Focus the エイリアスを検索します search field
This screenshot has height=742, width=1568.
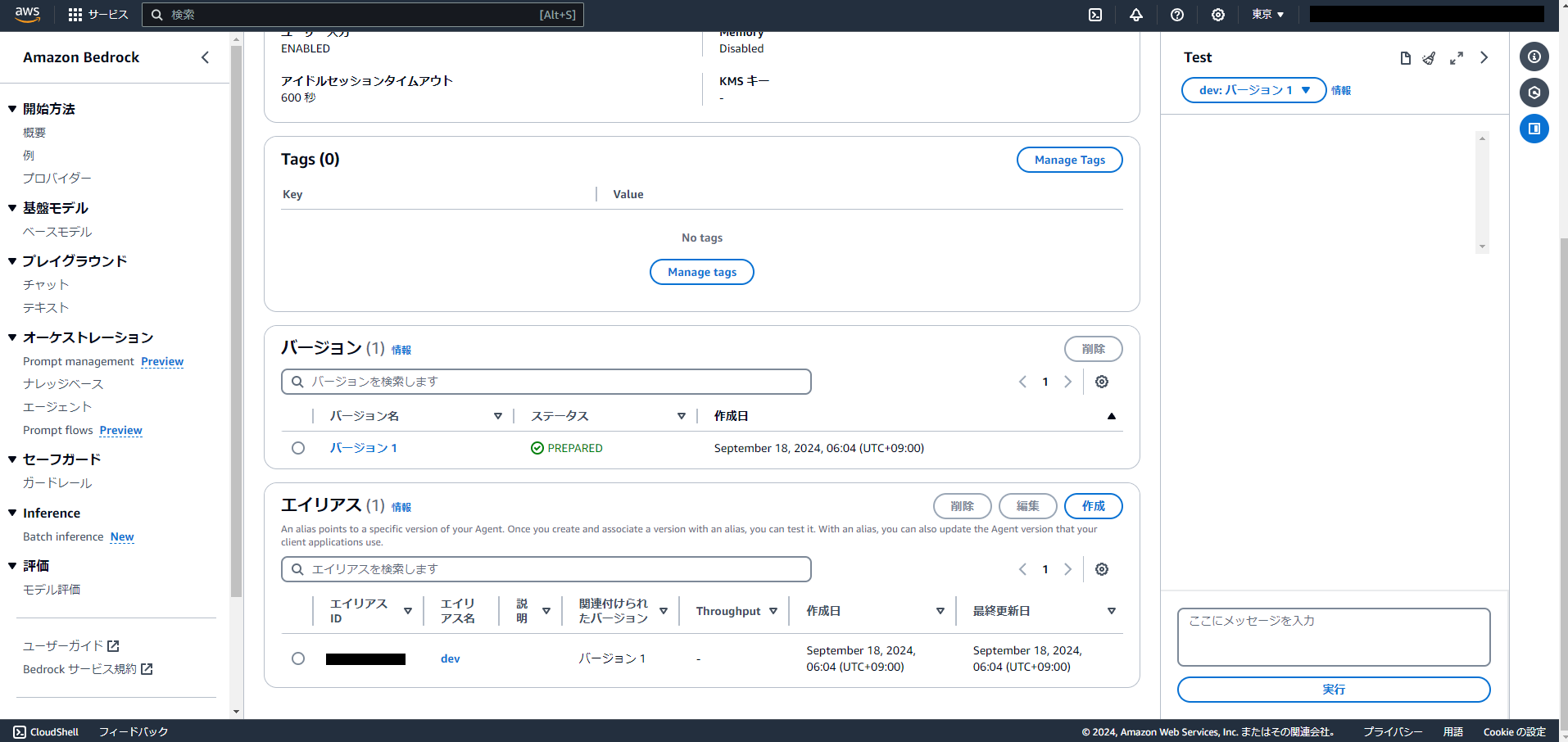[x=546, y=569]
